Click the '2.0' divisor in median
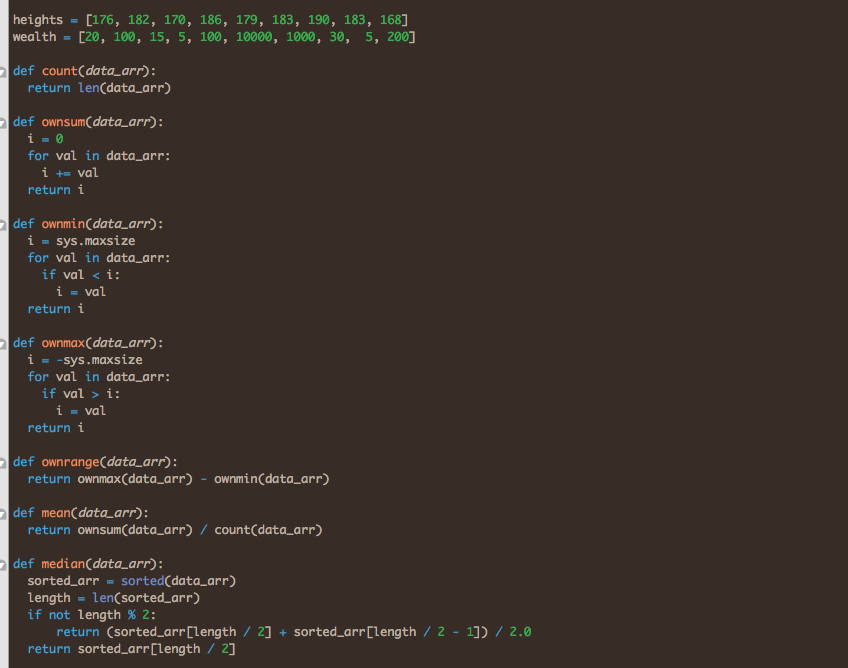 tap(520, 632)
